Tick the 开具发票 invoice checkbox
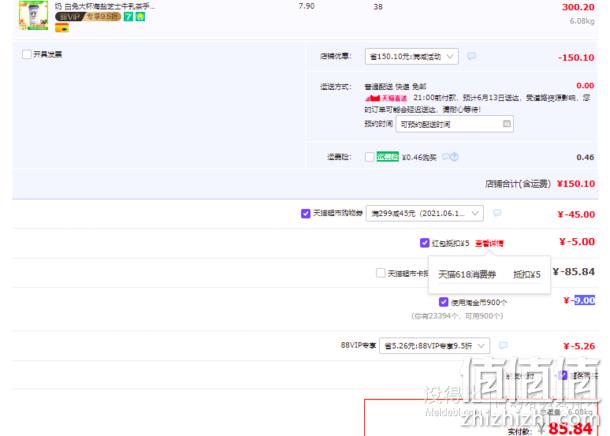Viewport: 610px width, 436px height. pos(26,54)
